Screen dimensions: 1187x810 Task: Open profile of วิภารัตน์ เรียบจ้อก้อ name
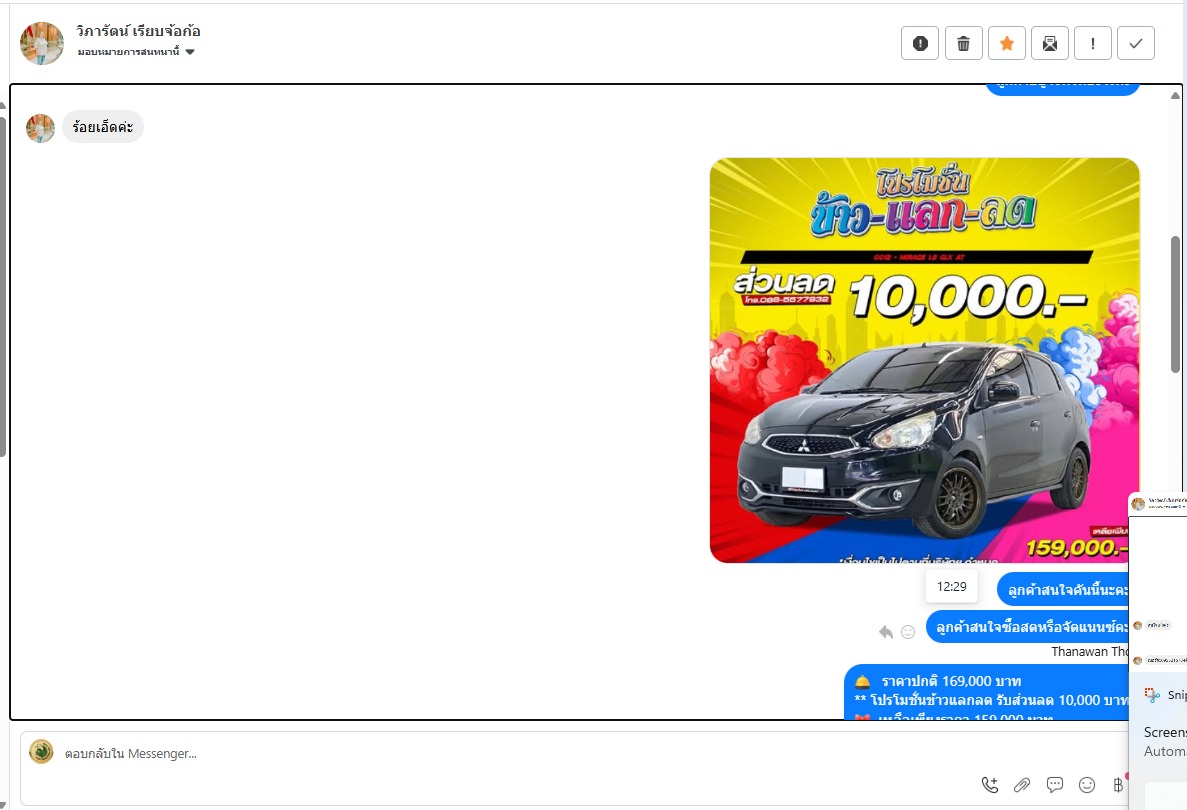point(138,31)
